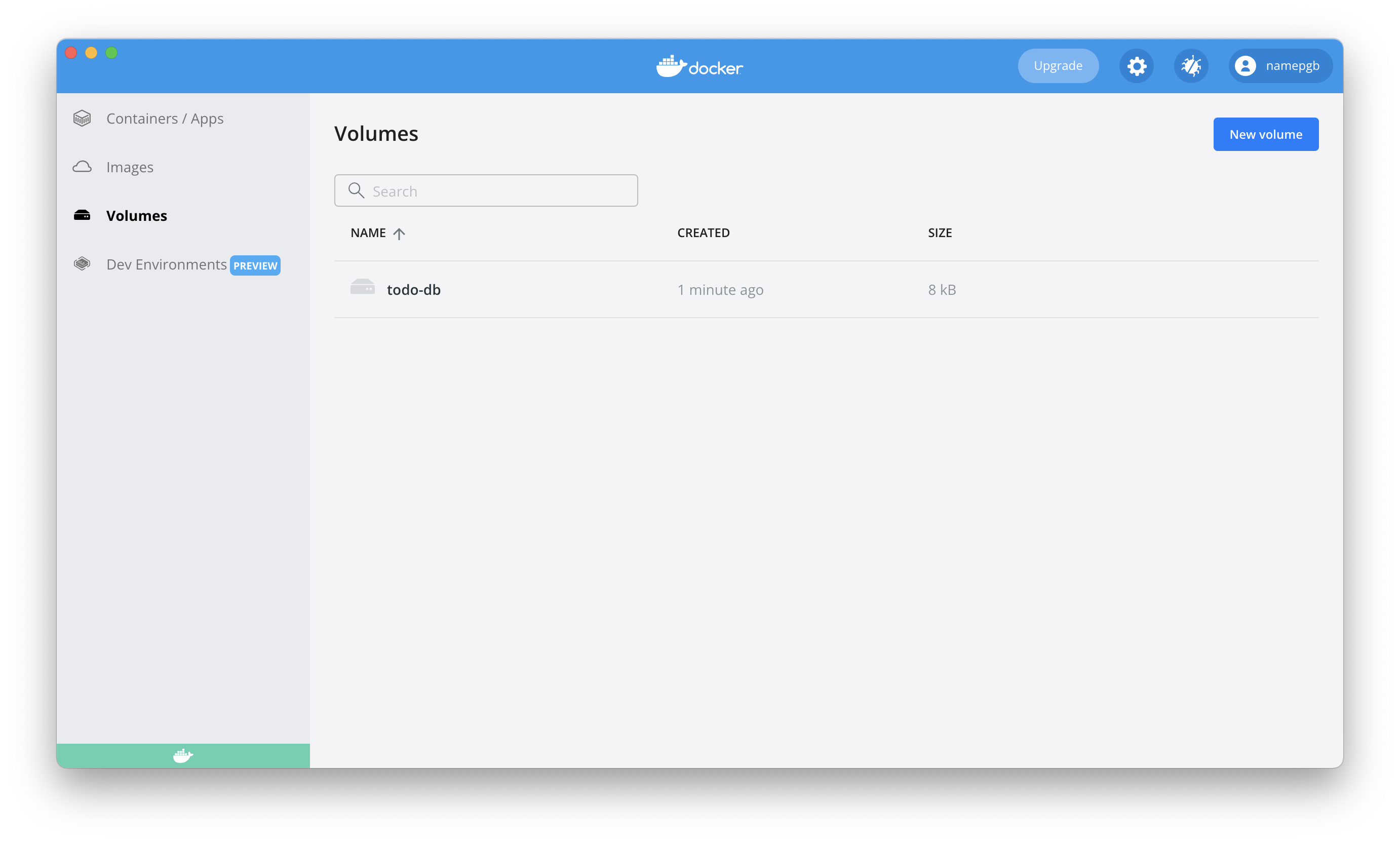
Task: Click the whale icon in bottom status bar
Action: [183, 755]
